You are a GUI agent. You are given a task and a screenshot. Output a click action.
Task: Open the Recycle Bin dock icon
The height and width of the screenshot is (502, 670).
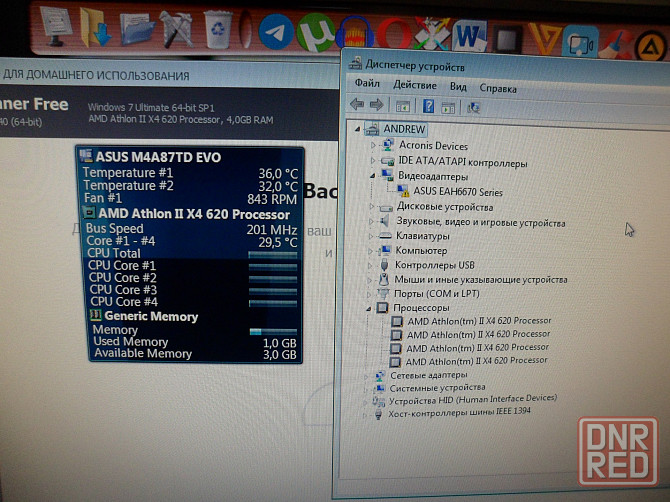tap(218, 29)
